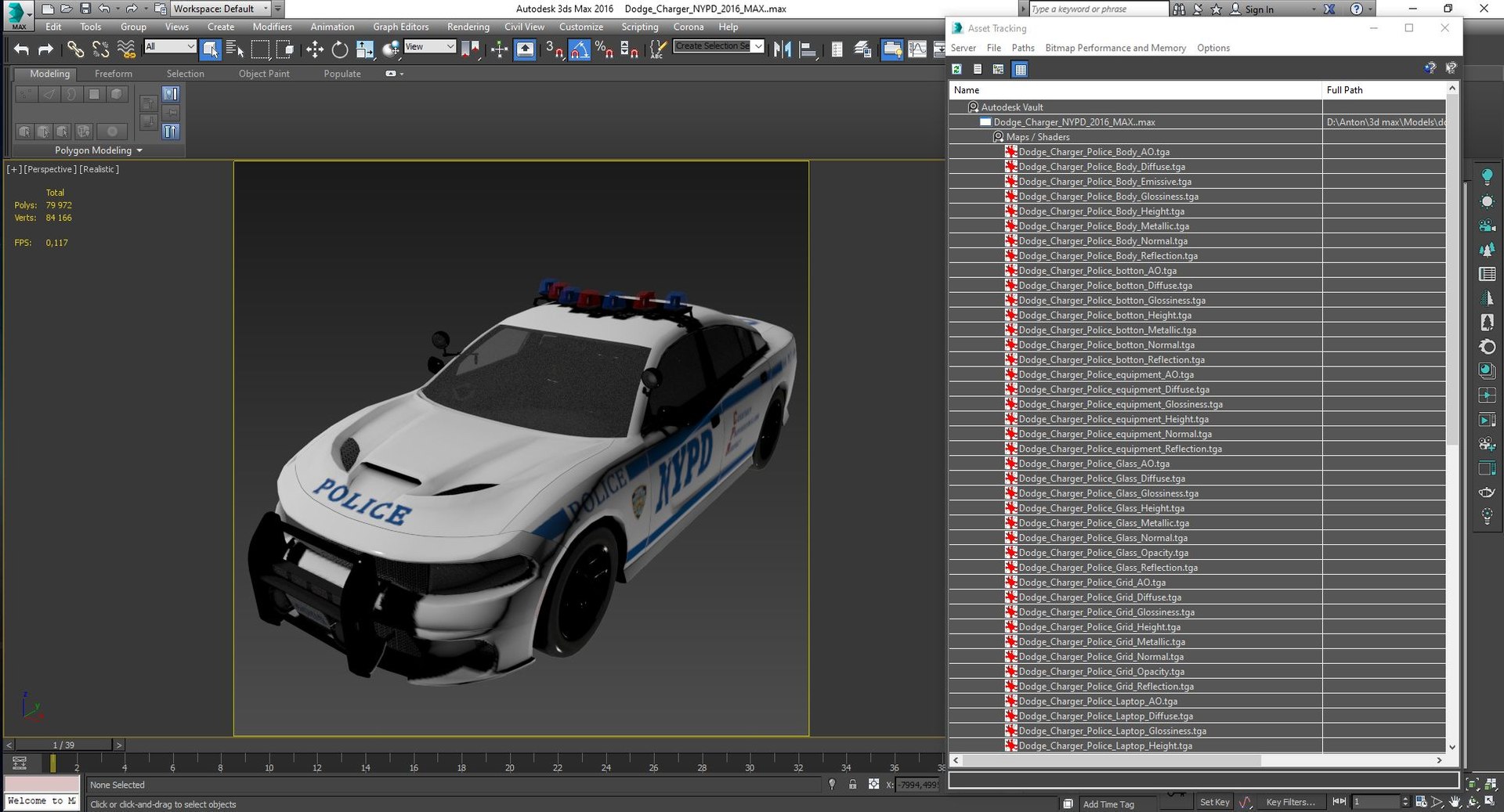1504x812 pixels.
Task: Open Curve Editor from main toolbar
Action: tap(916, 49)
